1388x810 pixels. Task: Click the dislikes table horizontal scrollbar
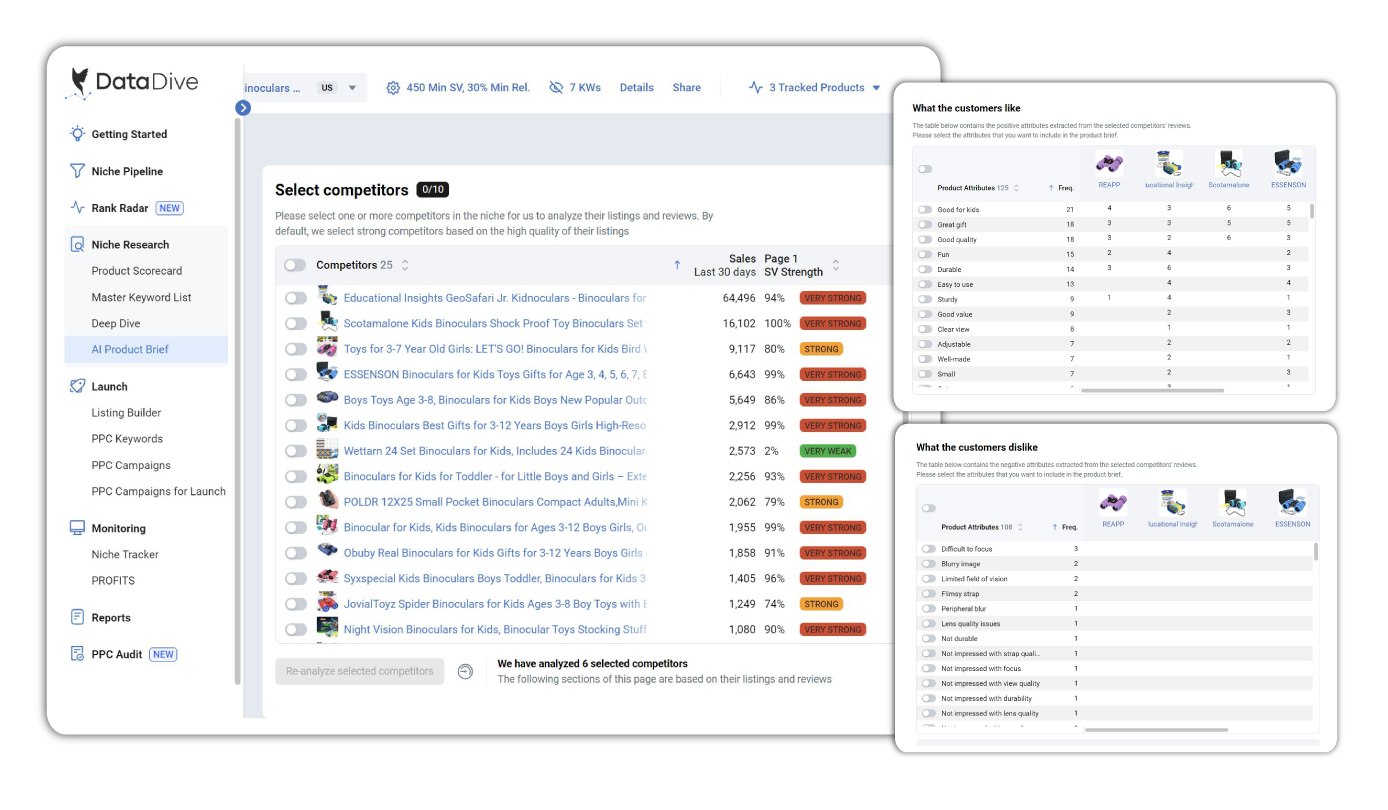point(1157,730)
